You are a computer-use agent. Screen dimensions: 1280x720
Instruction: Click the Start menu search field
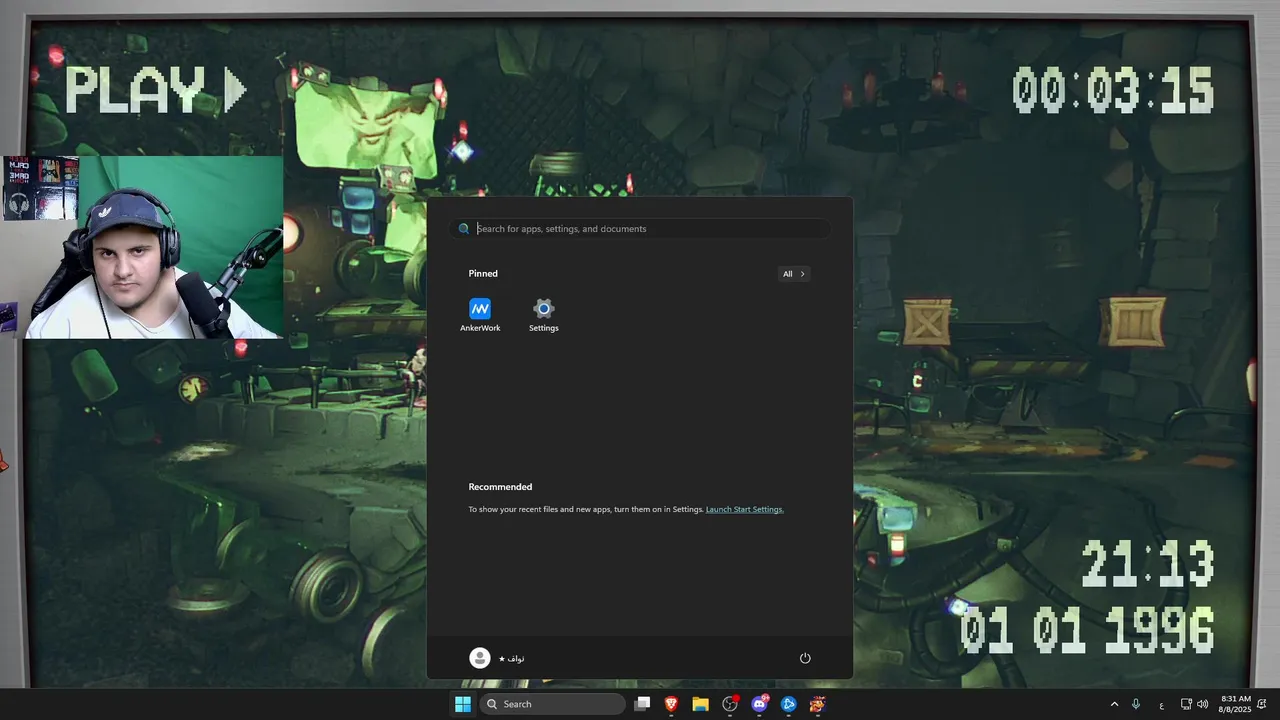[x=640, y=229]
